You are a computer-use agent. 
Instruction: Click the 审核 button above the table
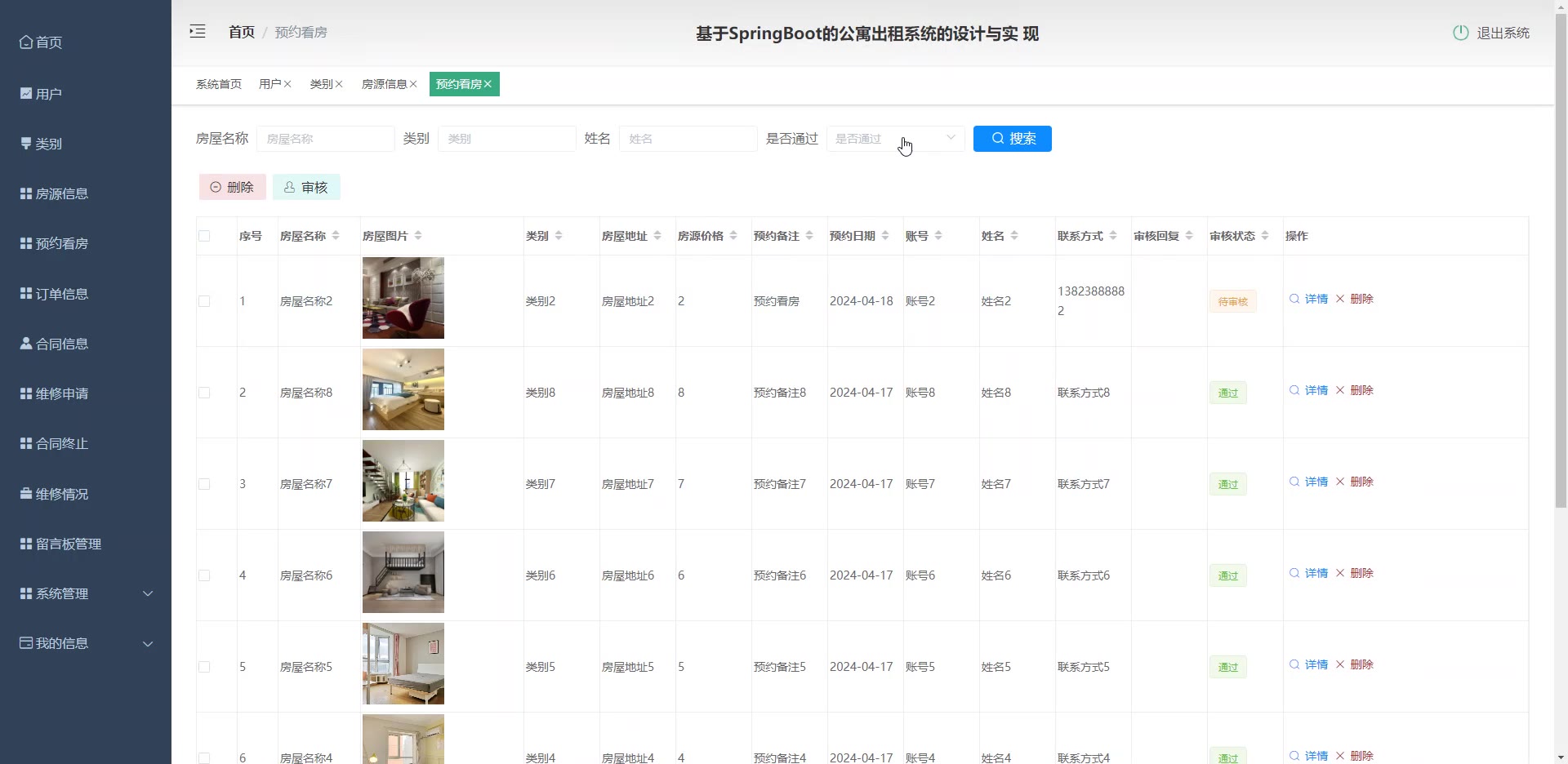tap(306, 187)
